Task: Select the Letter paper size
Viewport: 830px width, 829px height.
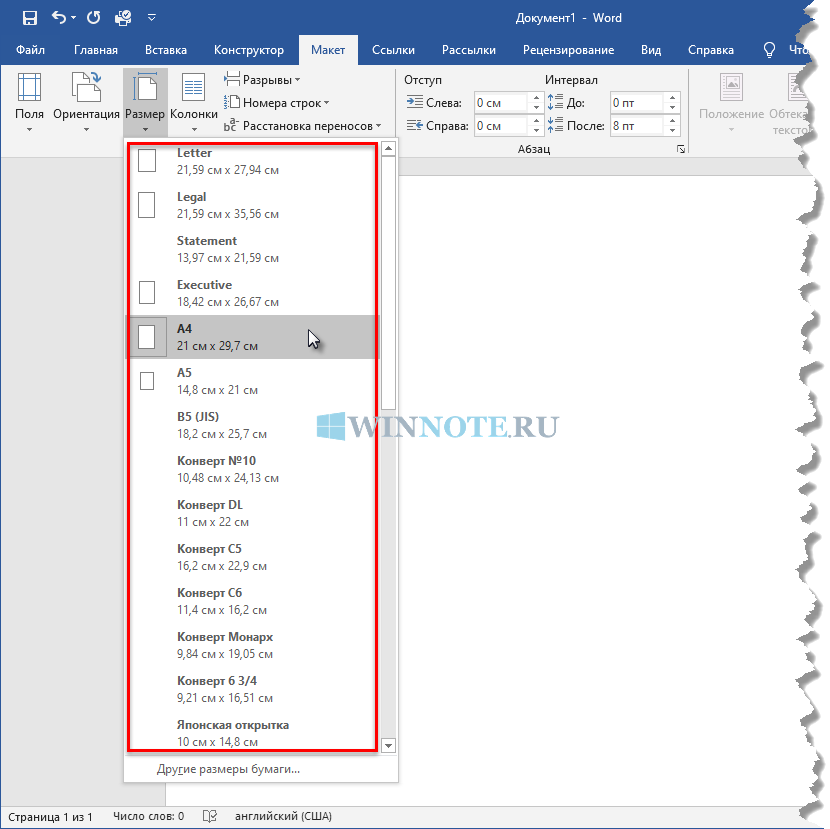Action: [x=253, y=161]
